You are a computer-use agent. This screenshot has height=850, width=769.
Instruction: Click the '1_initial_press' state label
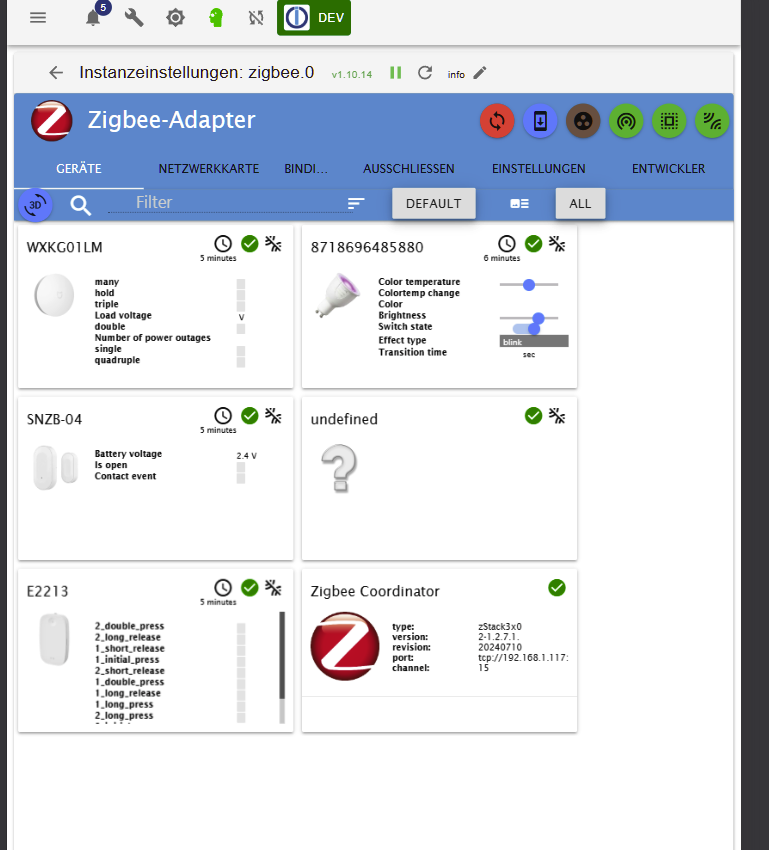click(127, 660)
